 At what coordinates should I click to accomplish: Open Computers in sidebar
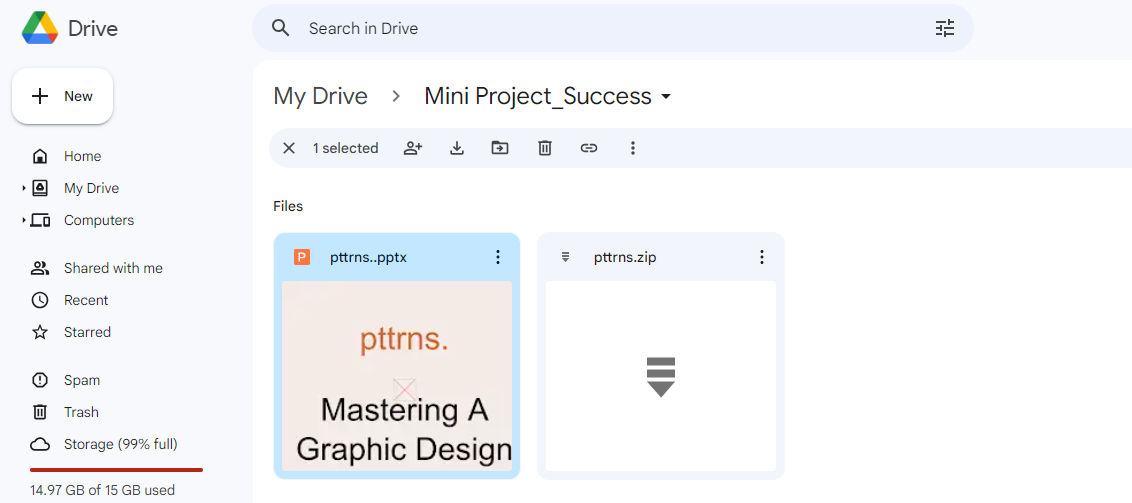tap(99, 220)
